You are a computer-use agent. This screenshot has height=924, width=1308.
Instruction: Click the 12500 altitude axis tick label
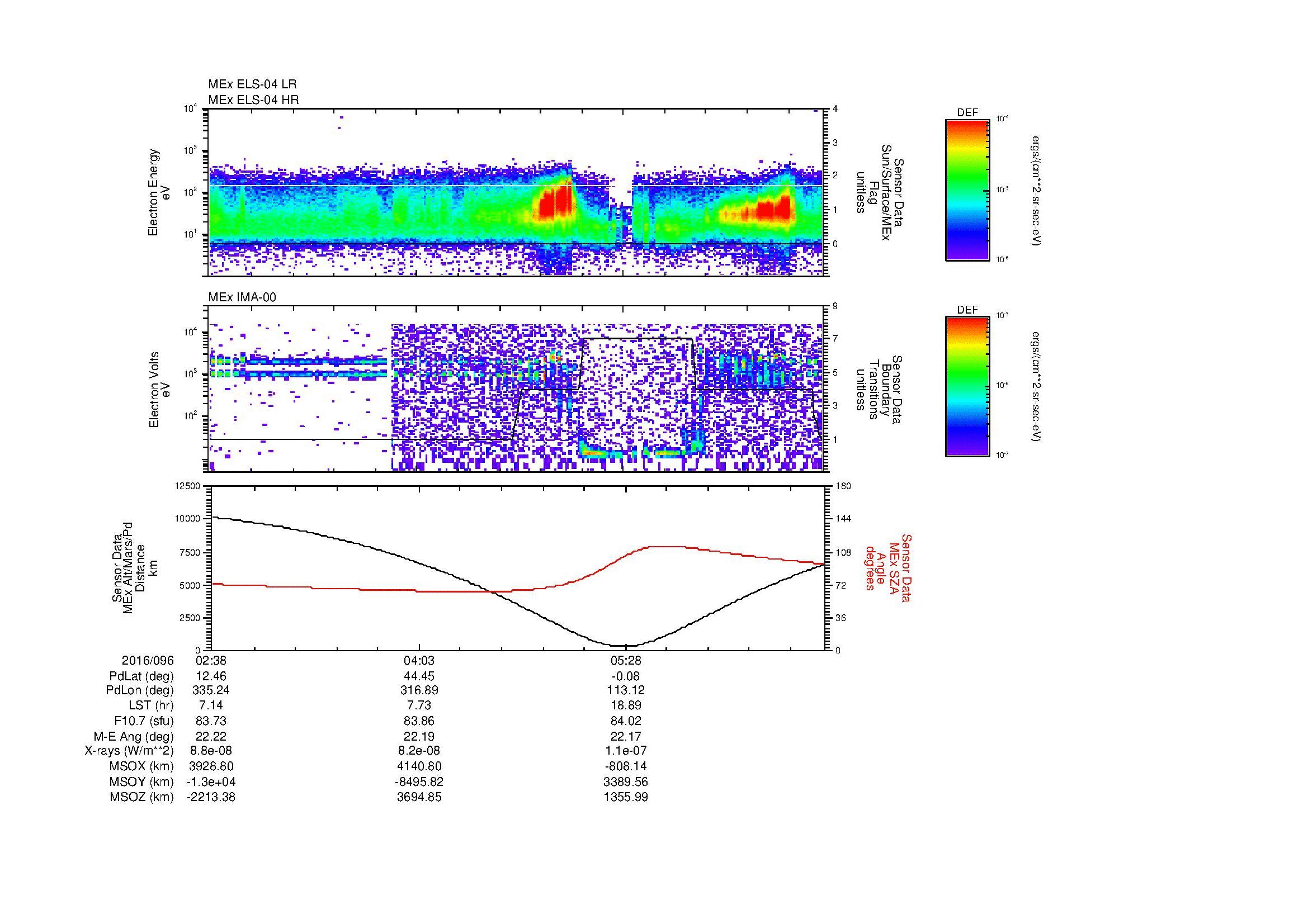(x=188, y=486)
